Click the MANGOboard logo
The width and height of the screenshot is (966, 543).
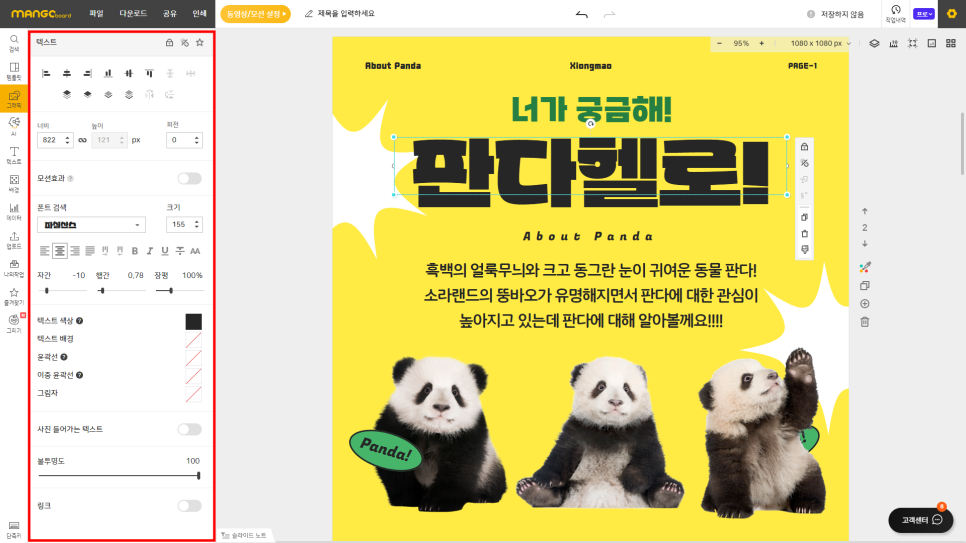coord(41,14)
